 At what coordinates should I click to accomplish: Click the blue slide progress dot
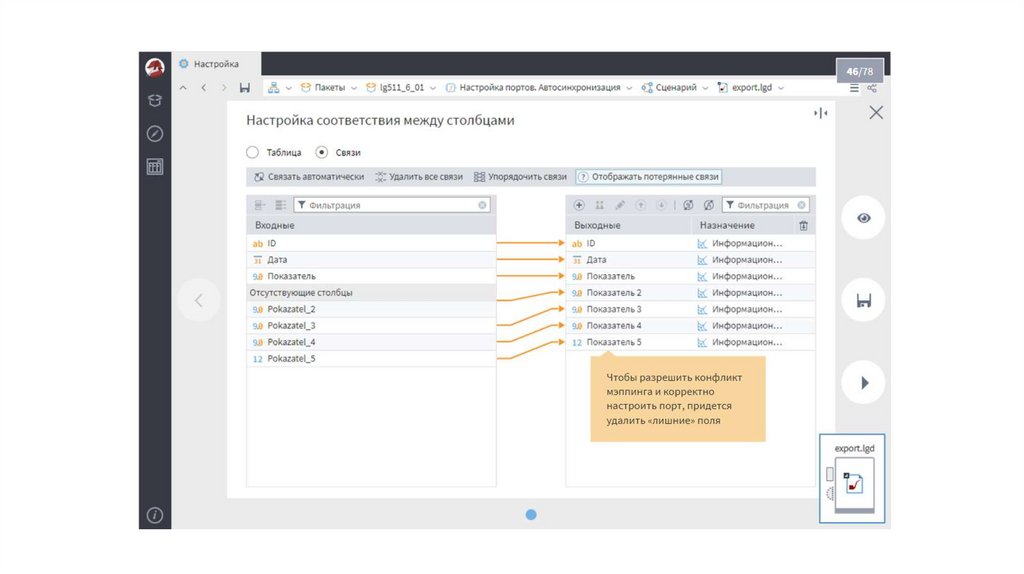531,514
